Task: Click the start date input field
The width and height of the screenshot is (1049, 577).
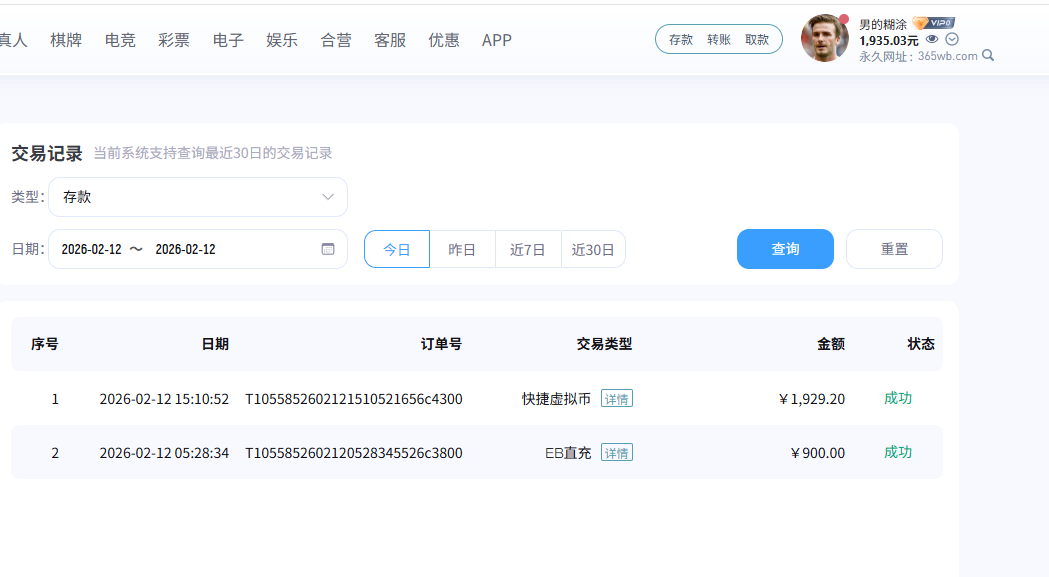Action: (x=91, y=249)
